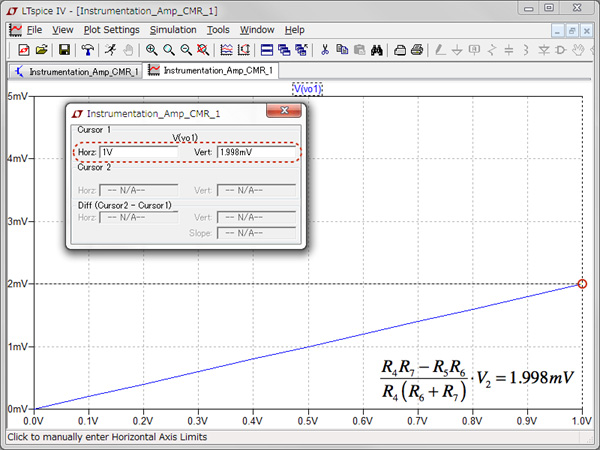Open the Plot Settings menu
Image resolution: width=600 pixels, height=450 pixels.
111,30
